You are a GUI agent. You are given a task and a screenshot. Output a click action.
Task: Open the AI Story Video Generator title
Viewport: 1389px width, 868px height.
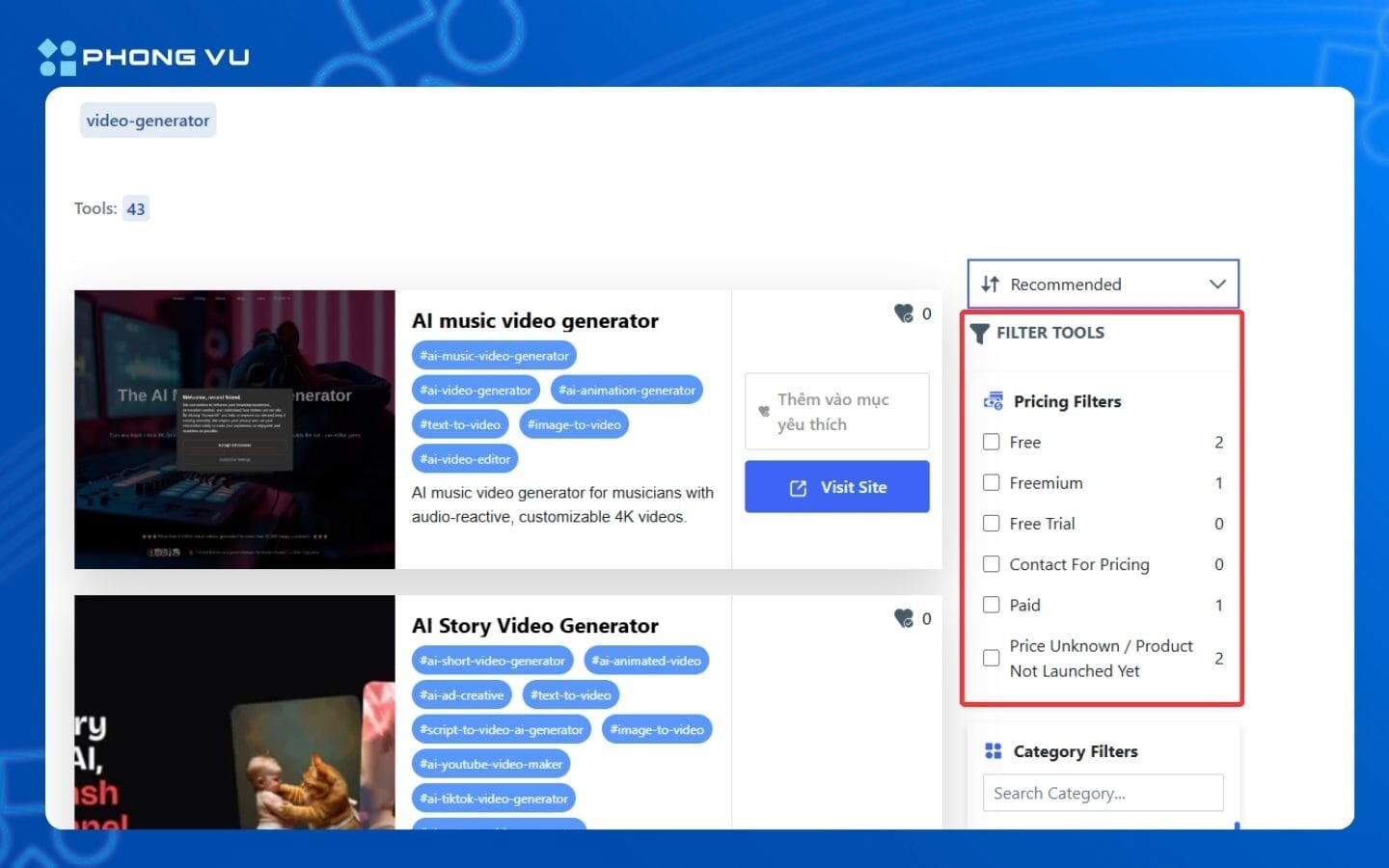point(535,626)
